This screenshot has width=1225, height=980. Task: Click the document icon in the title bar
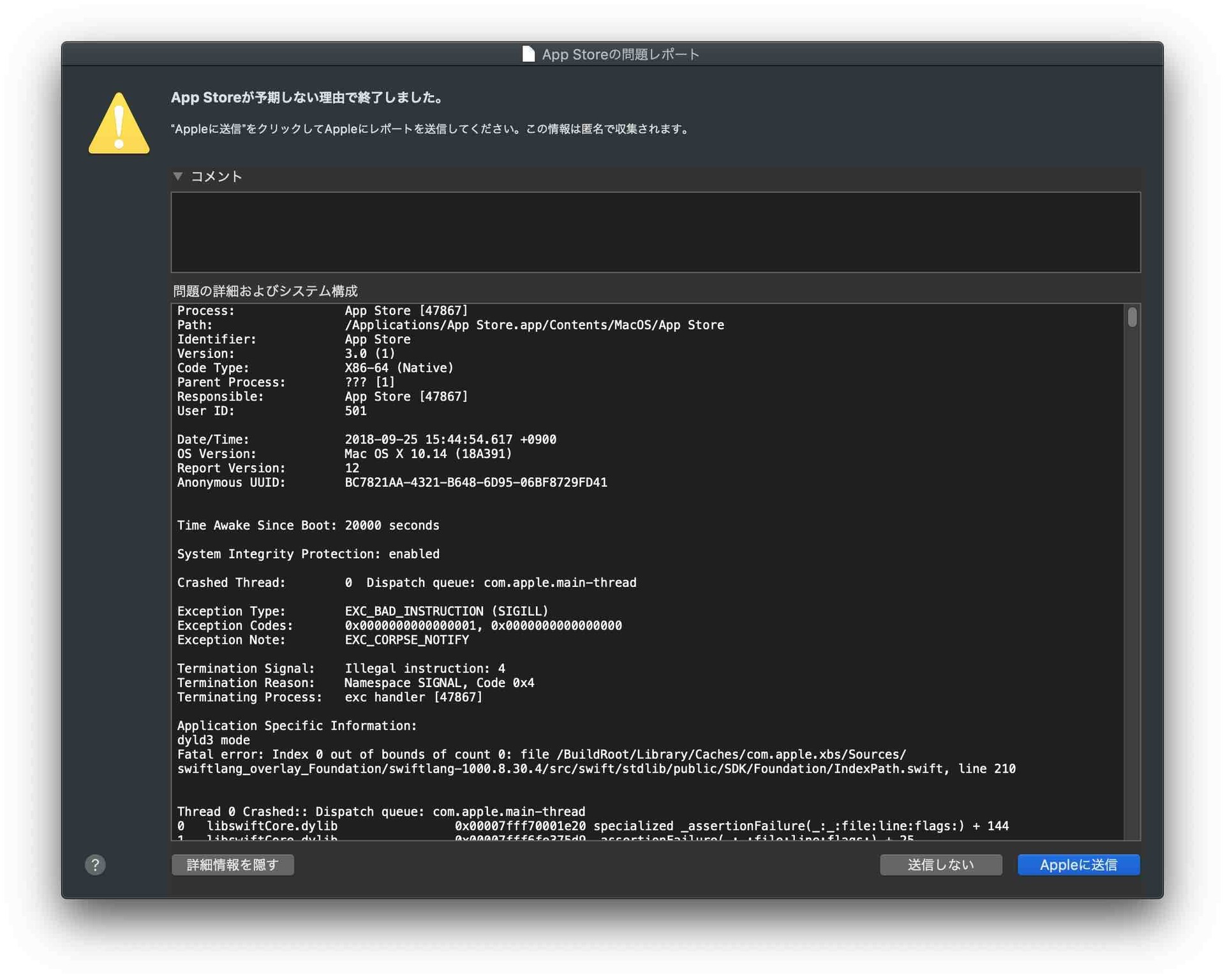528,54
